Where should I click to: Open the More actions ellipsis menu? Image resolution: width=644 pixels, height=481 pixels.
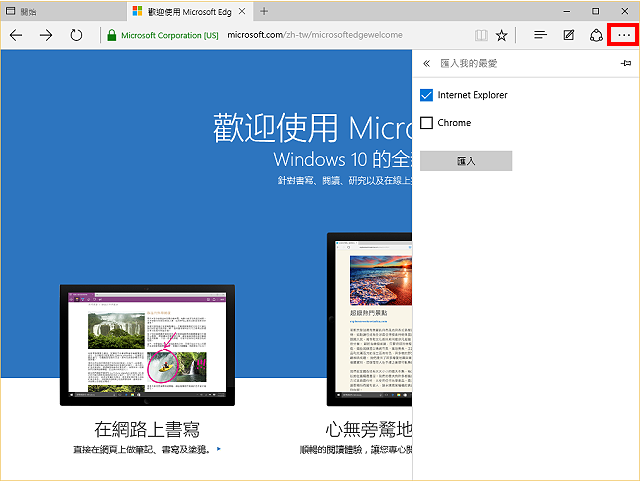pos(623,35)
